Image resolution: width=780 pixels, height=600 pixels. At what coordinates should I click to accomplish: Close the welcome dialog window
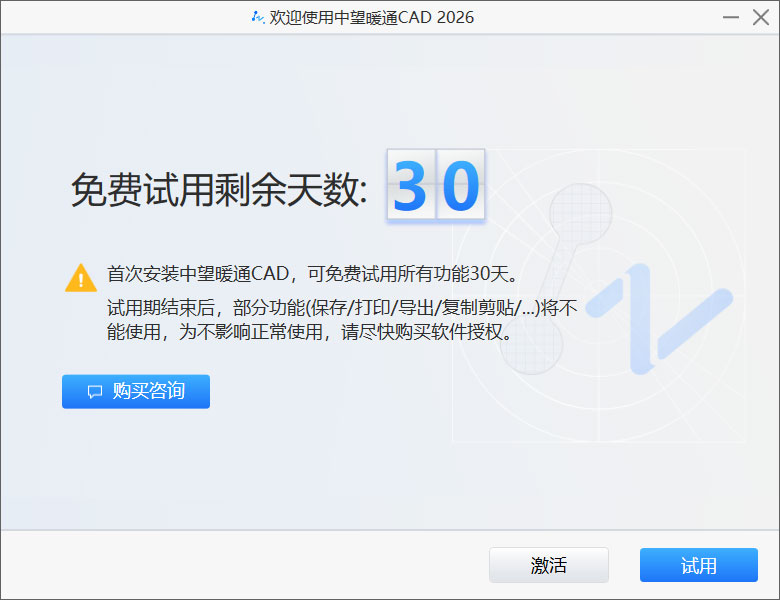pyautogui.click(x=761, y=17)
